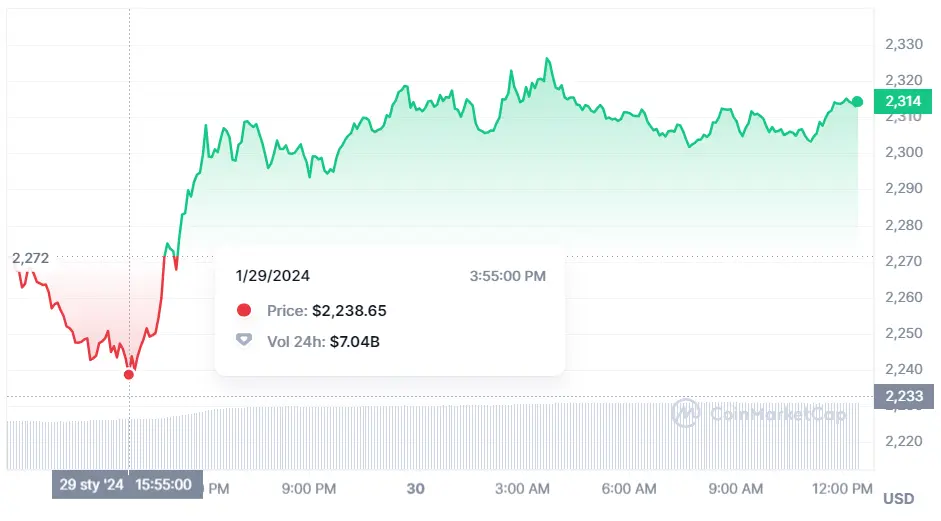Click the red Price dot in tooltip
The height and width of the screenshot is (521, 941).
point(244,311)
